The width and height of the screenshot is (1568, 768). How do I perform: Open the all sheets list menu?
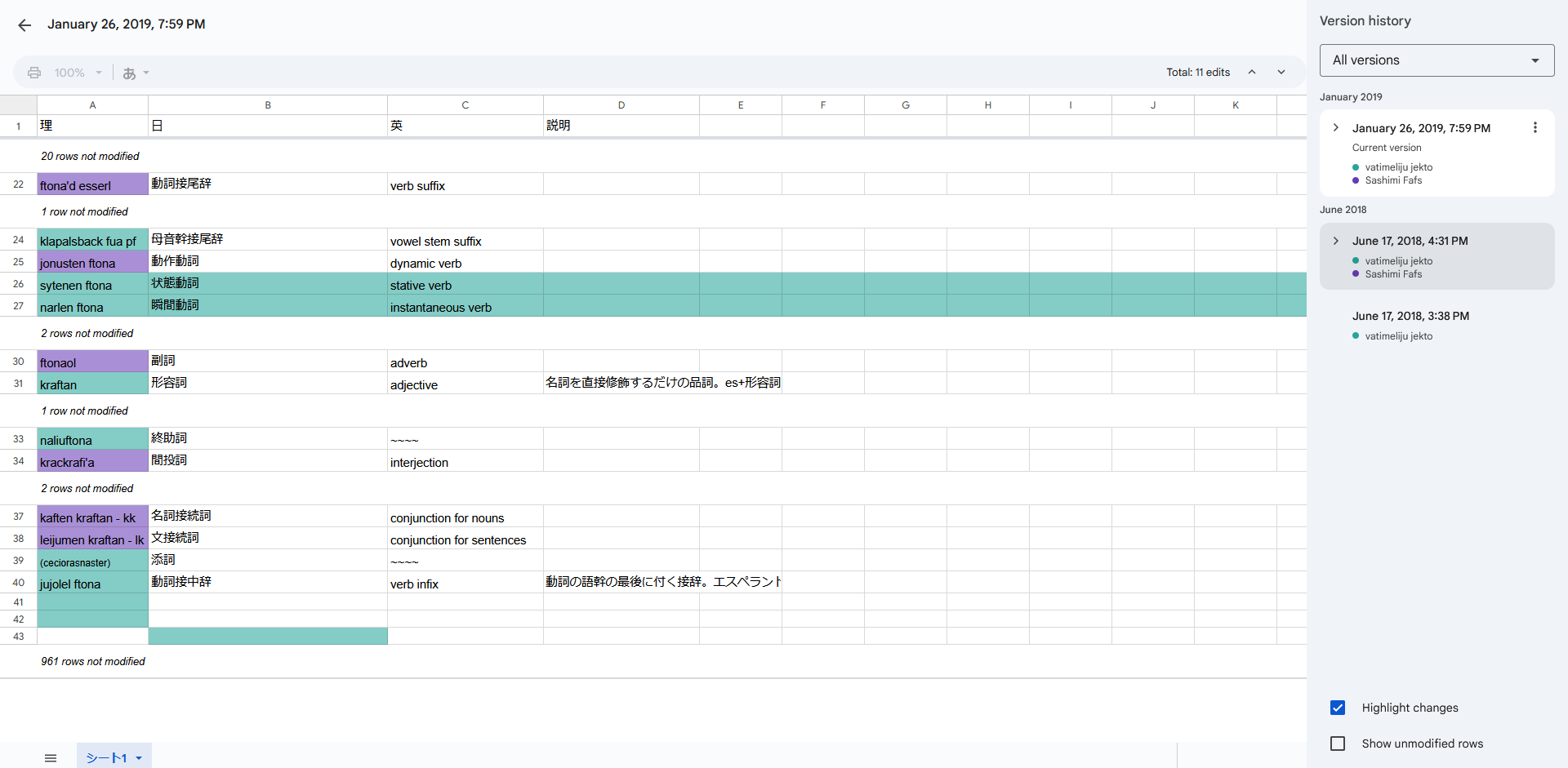tap(51, 758)
